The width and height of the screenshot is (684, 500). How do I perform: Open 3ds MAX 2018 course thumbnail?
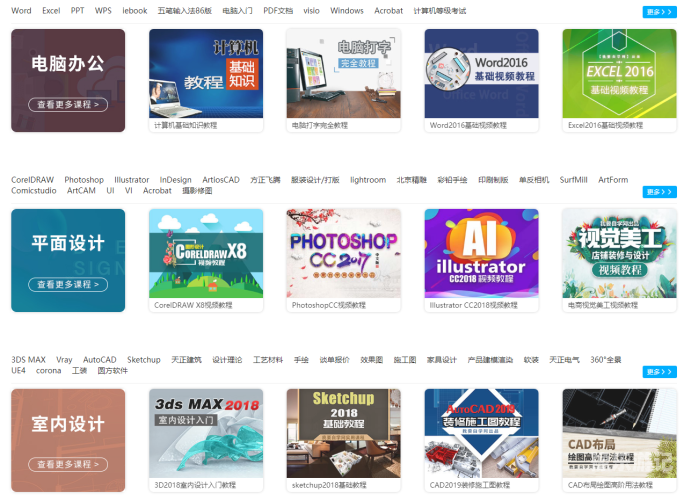click(x=206, y=433)
